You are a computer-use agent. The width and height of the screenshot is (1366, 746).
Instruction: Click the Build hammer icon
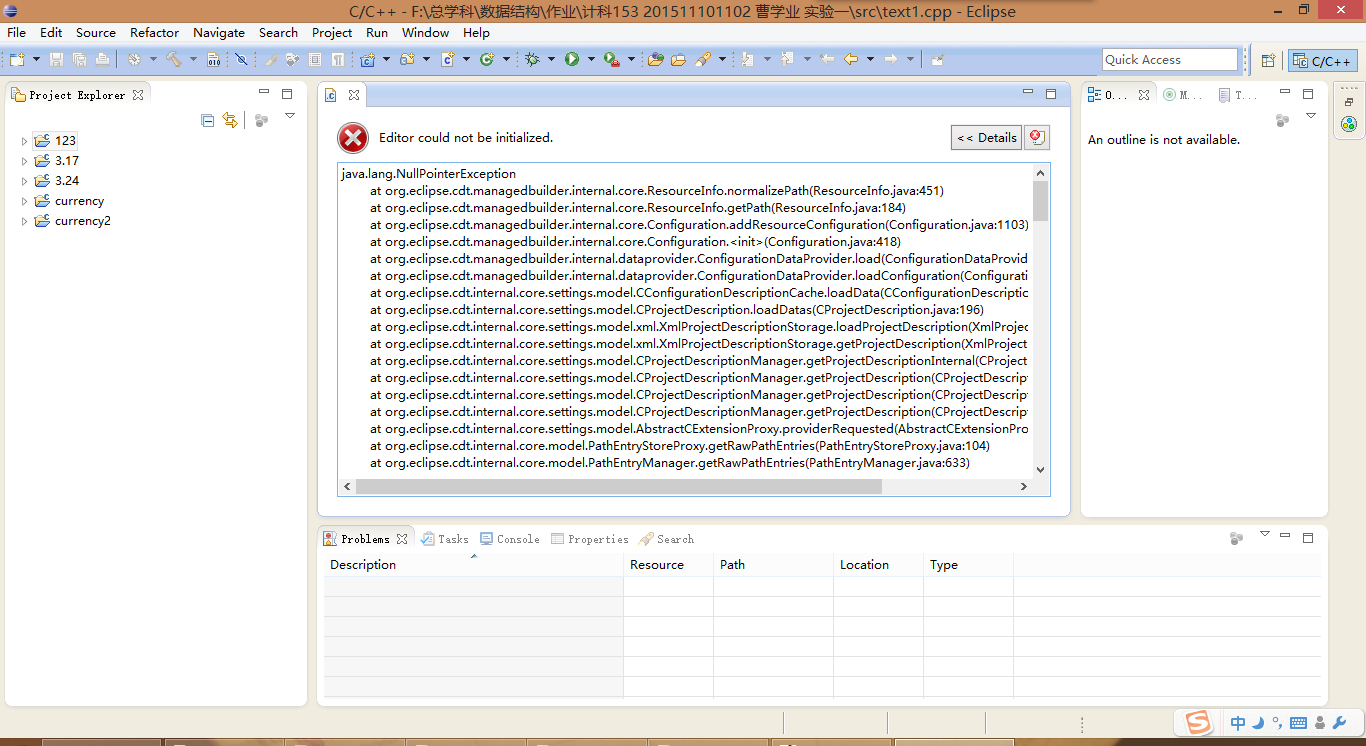pyautogui.click(x=173, y=60)
